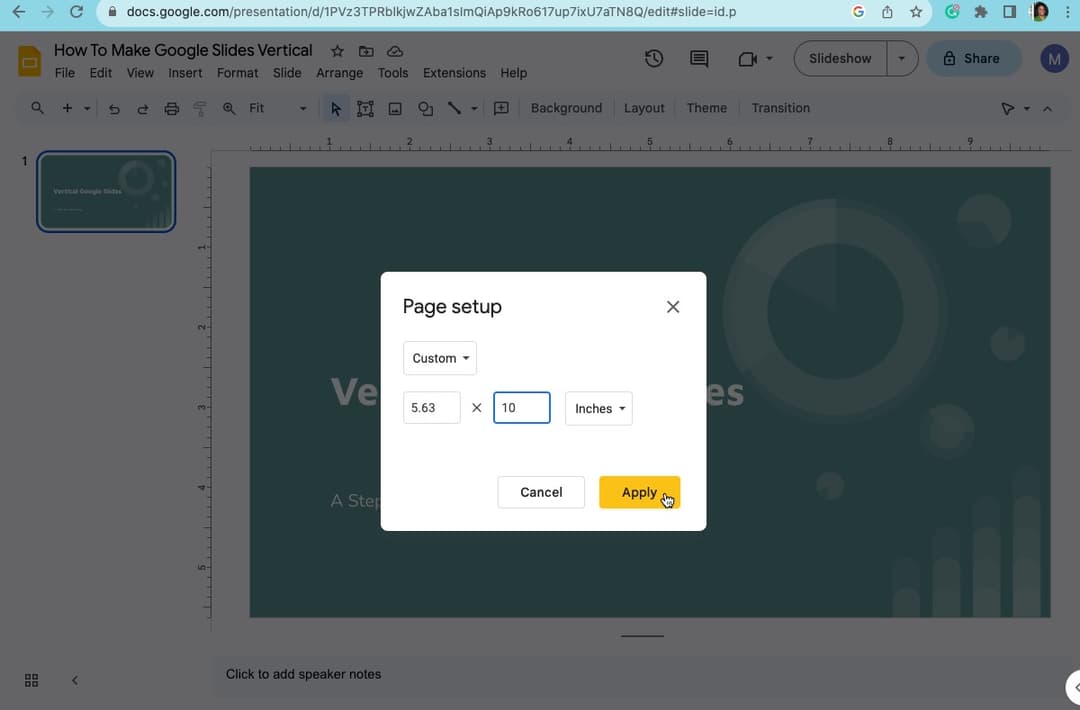Check the cloud save status icon
1080x710 pixels.
[395, 52]
